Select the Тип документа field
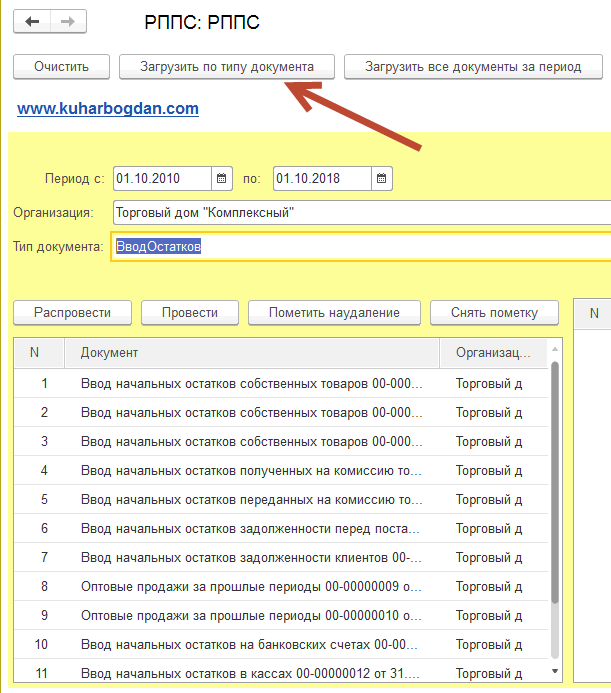 pos(360,246)
